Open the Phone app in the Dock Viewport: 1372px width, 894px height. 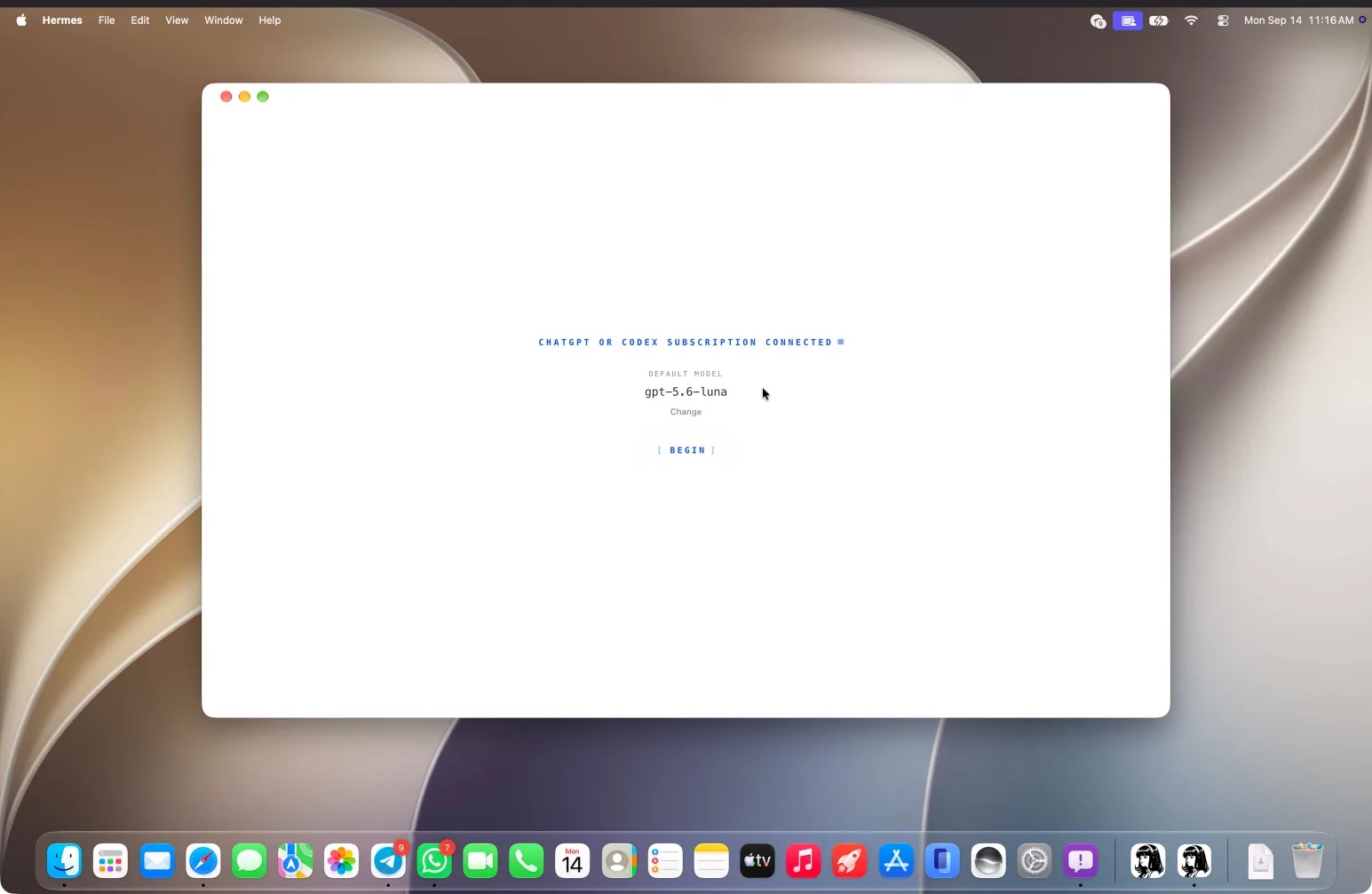tap(527, 860)
